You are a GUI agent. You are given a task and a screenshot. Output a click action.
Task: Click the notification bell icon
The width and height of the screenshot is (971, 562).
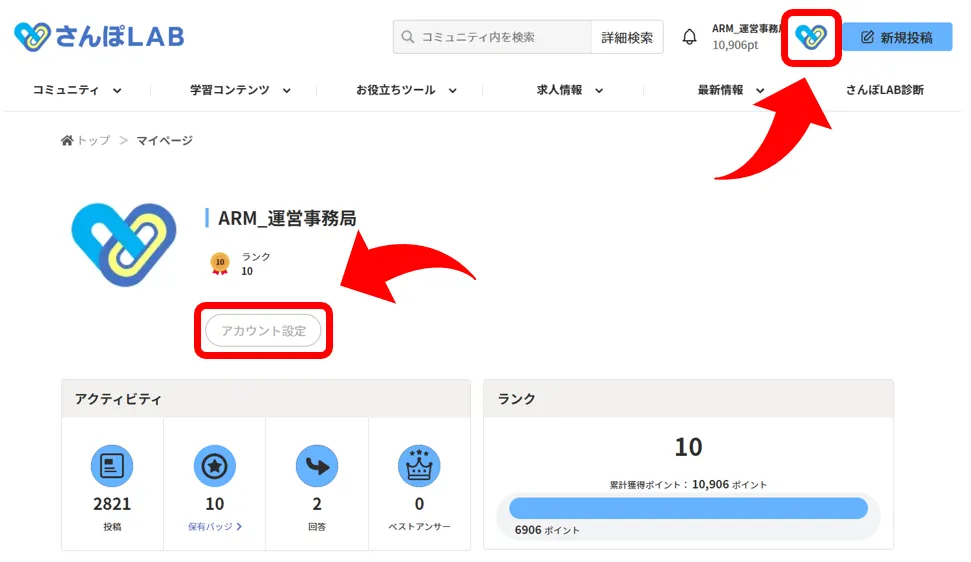click(689, 38)
